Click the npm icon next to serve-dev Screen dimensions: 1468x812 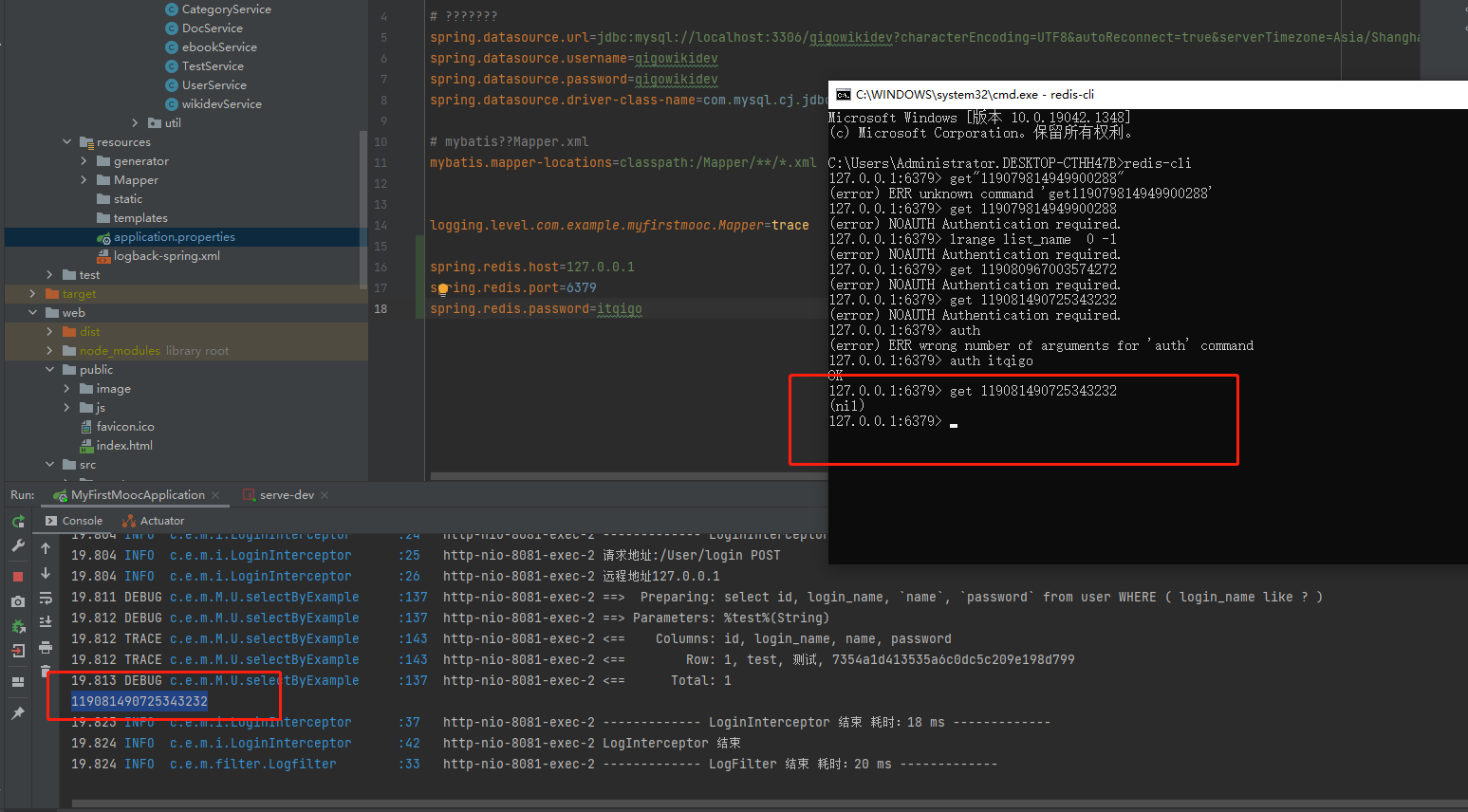coord(249,495)
